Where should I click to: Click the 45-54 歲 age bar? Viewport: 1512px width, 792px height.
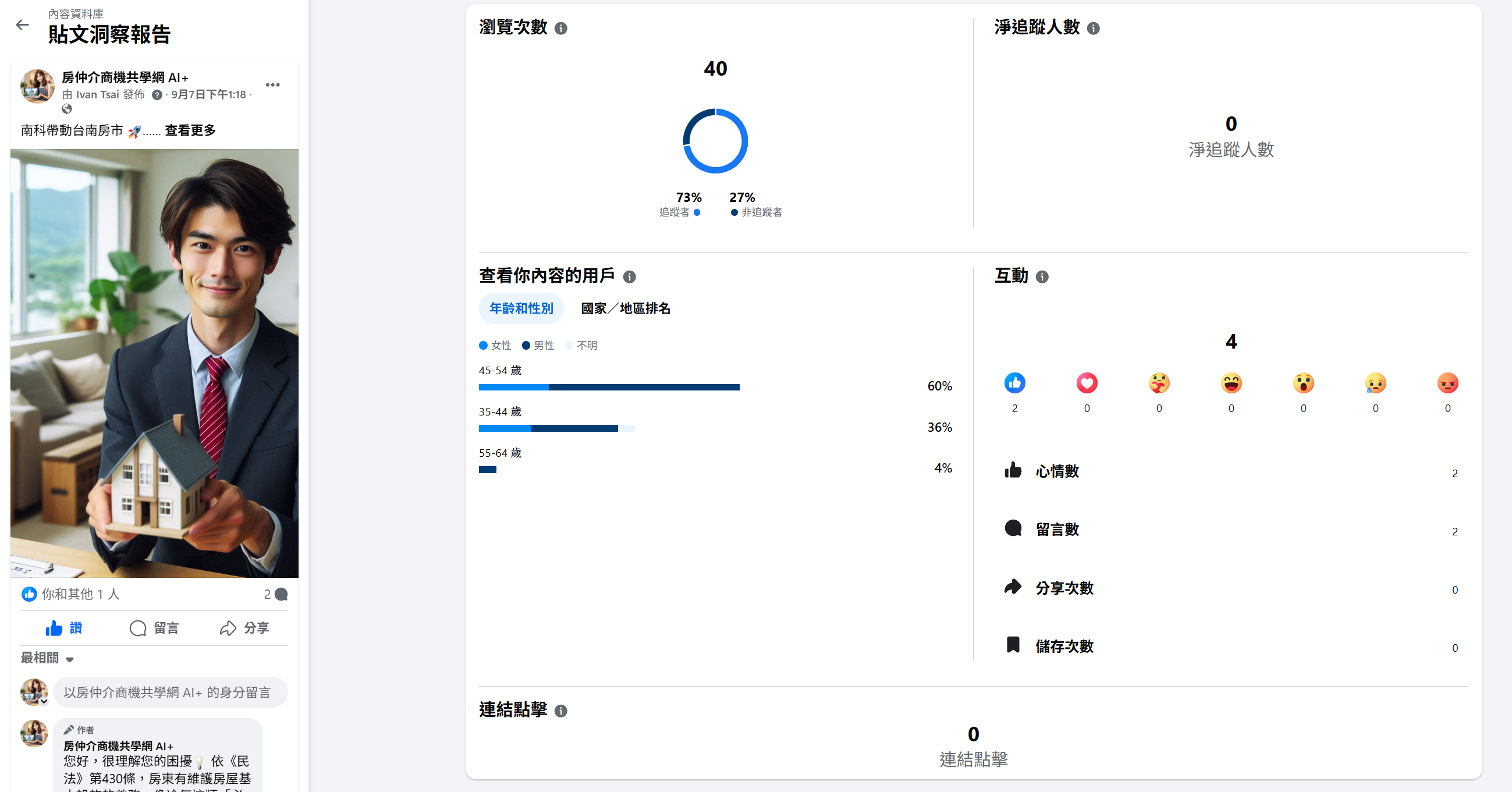(x=609, y=388)
